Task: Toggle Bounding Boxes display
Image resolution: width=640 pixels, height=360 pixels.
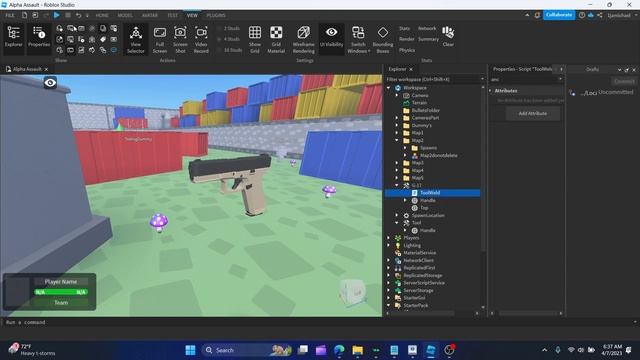Action: (382, 39)
